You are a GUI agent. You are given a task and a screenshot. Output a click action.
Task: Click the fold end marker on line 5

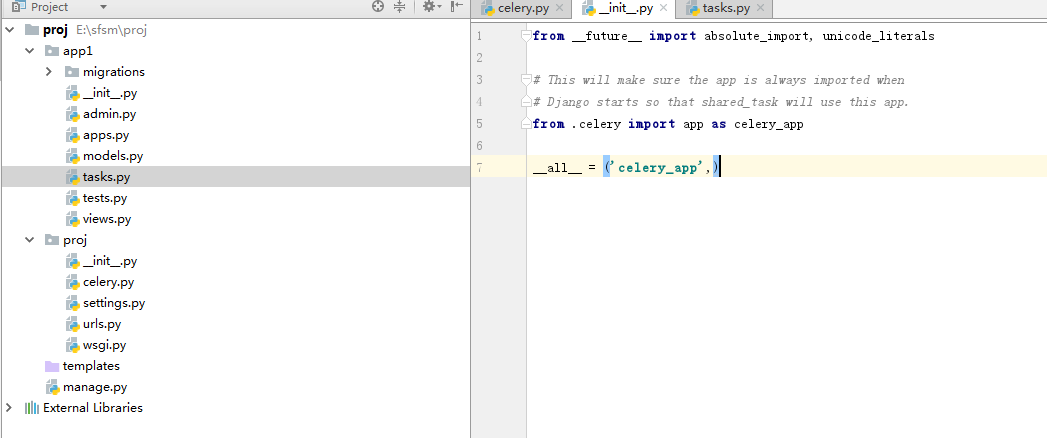pyautogui.click(x=526, y=124)
